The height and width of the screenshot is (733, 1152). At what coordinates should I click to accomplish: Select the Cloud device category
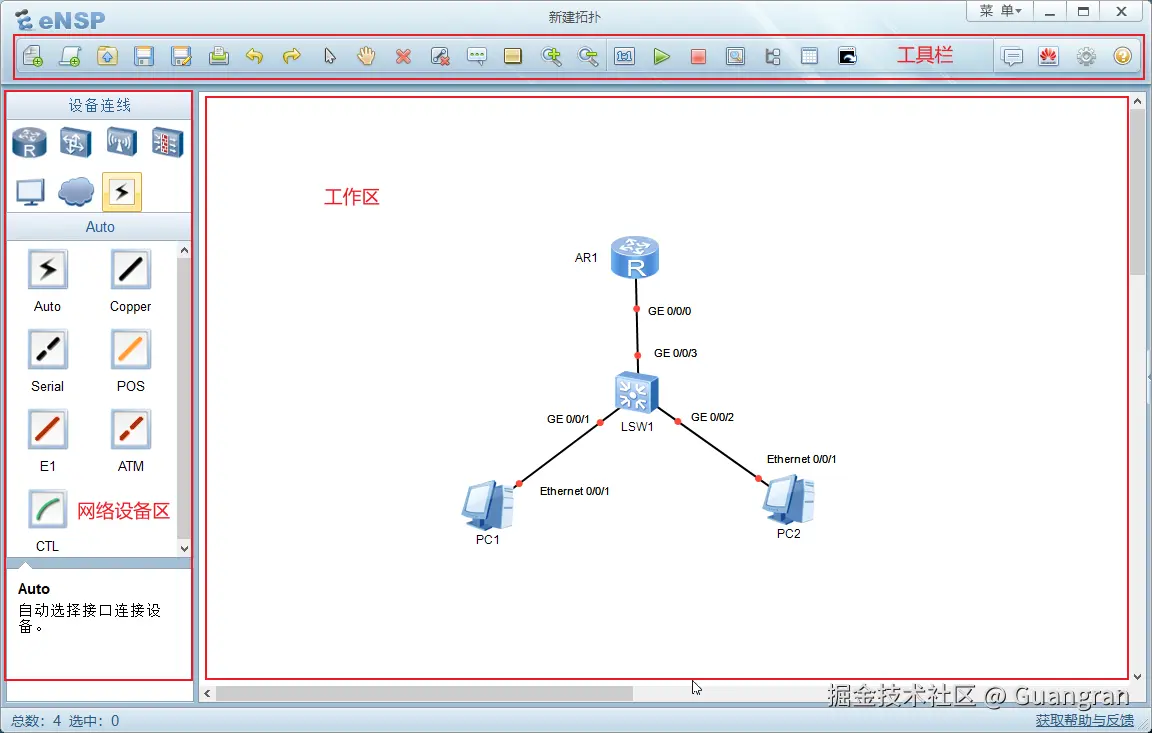(76, 192)
